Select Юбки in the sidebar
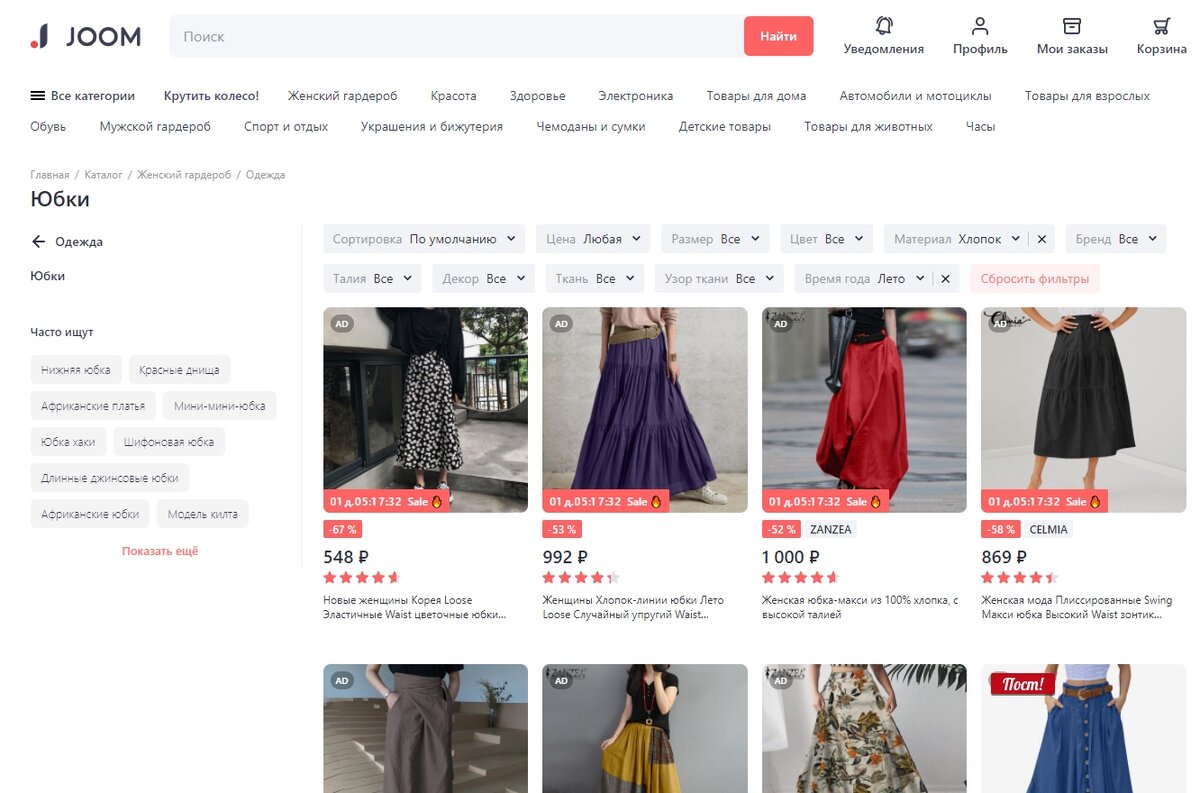Viewport: 1200px width, 793px height. [48, 275]
